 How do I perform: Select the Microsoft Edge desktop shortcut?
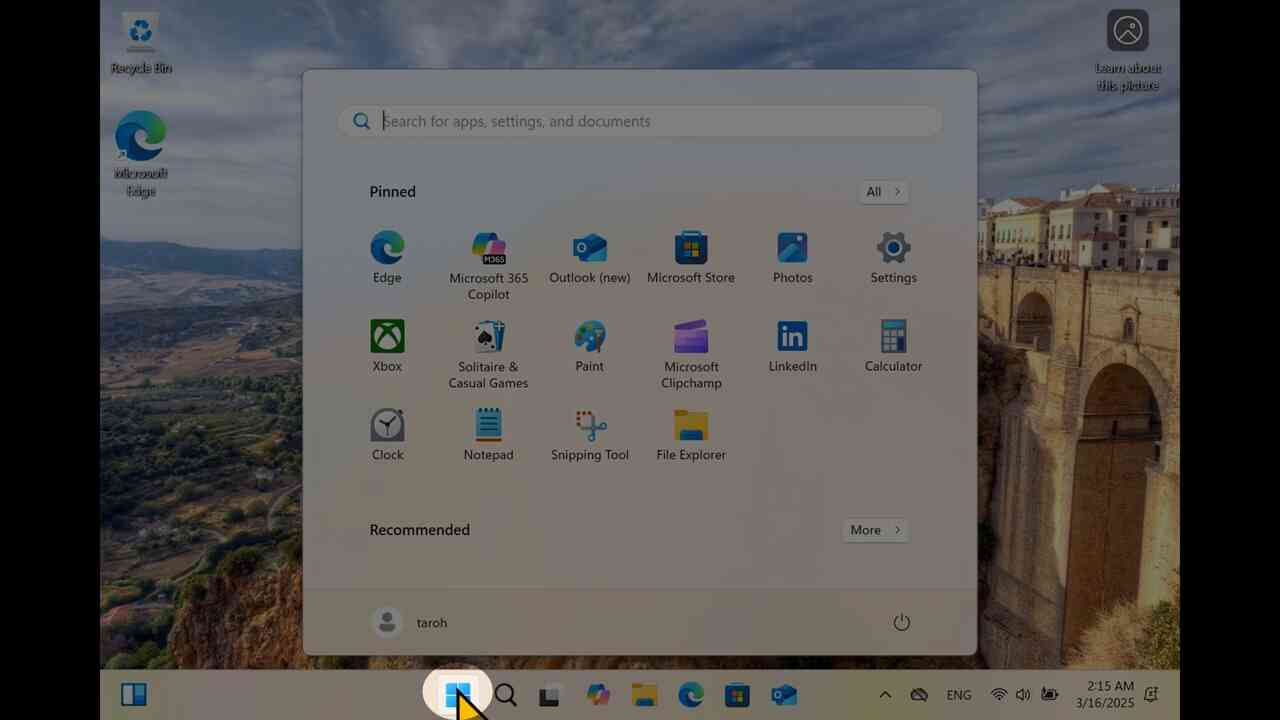click(x=141, y=154)
